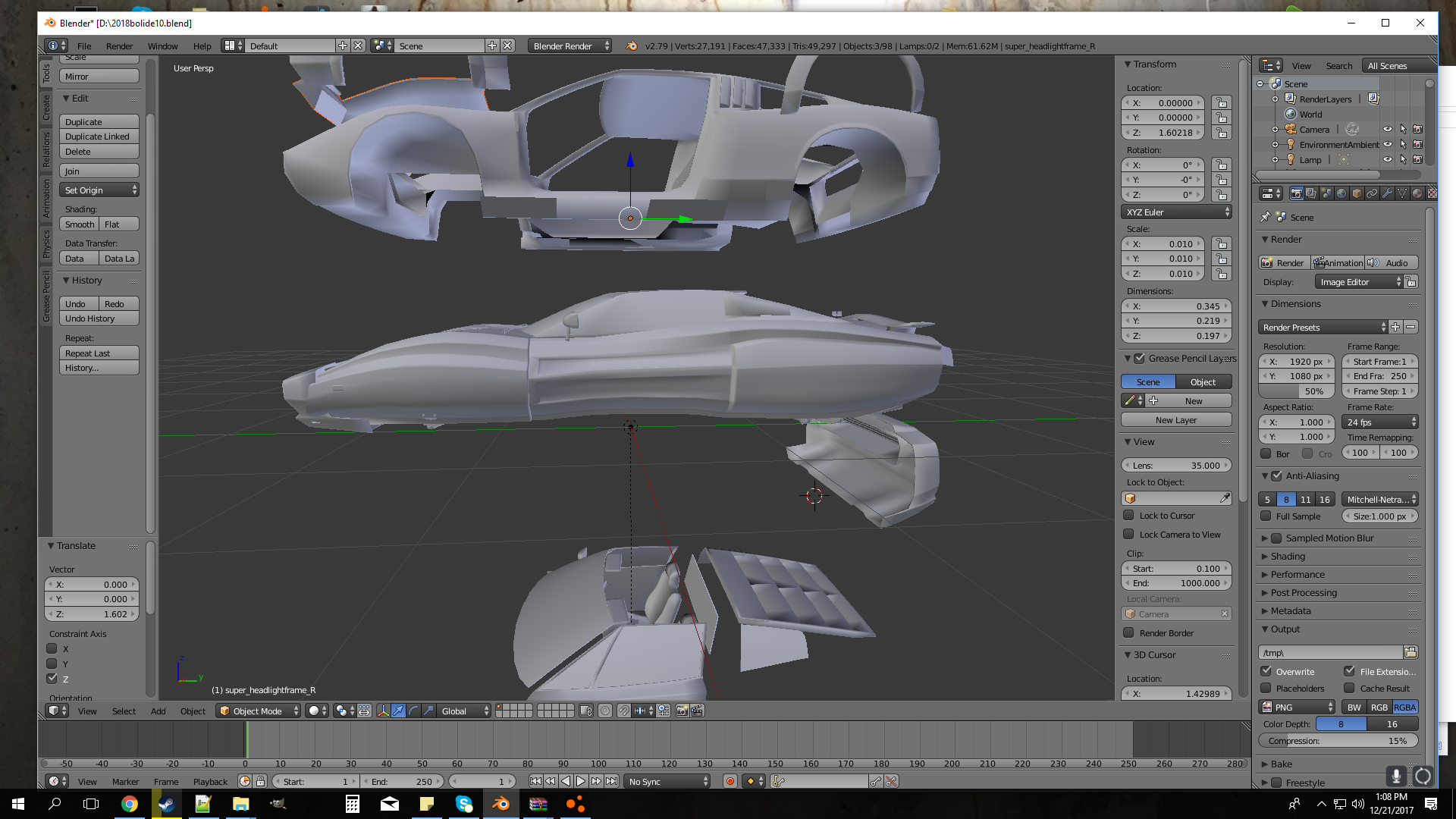Select the scale manipulator icon
The image size is (1456, 819).
[x=428, y=711]
